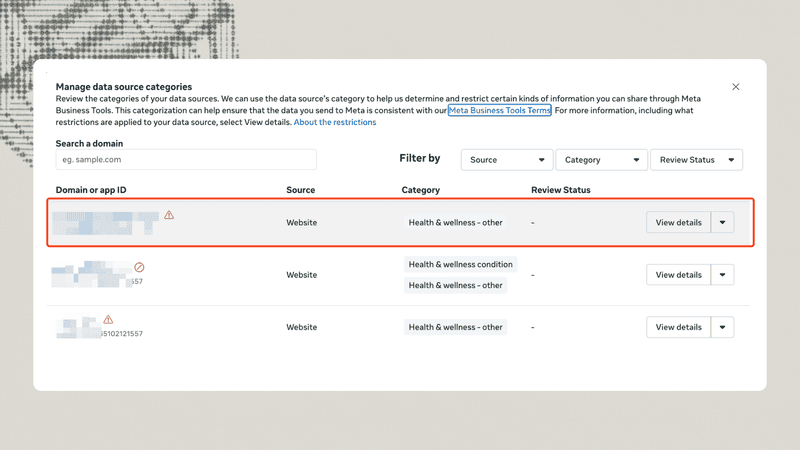Select the third row's Health & wellness - other tag
The width and height of the screenshot is (800, 450).
(x=455, y=327)
